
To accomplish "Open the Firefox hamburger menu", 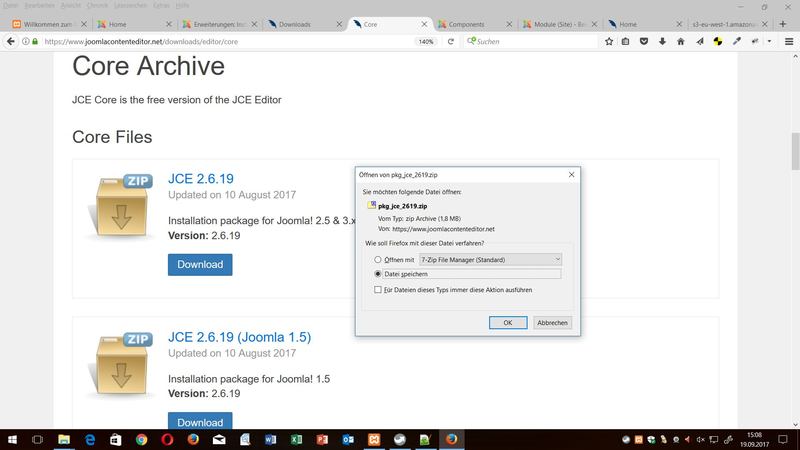I will (789, 41).
